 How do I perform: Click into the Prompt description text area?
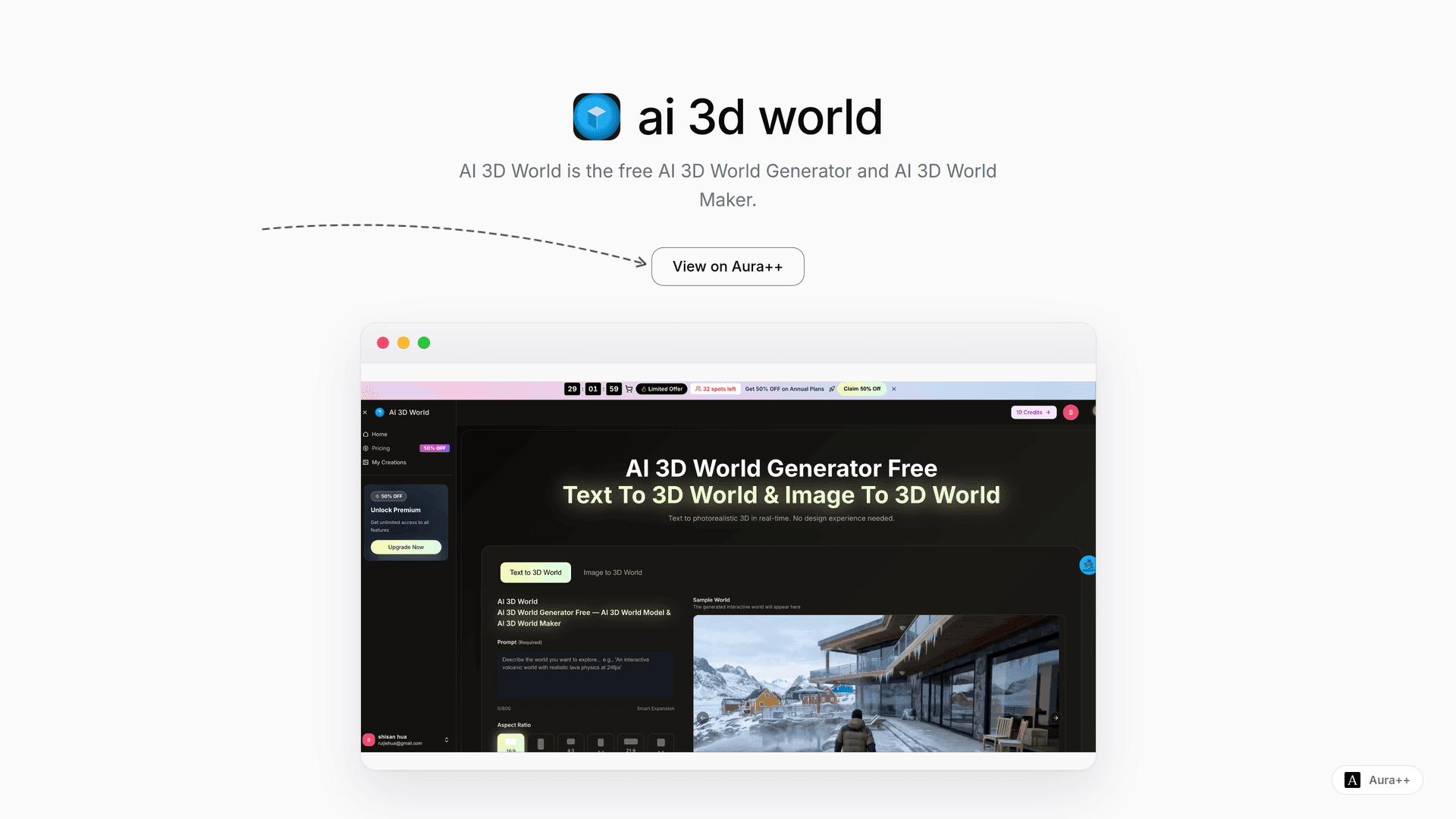click(585, 675)
